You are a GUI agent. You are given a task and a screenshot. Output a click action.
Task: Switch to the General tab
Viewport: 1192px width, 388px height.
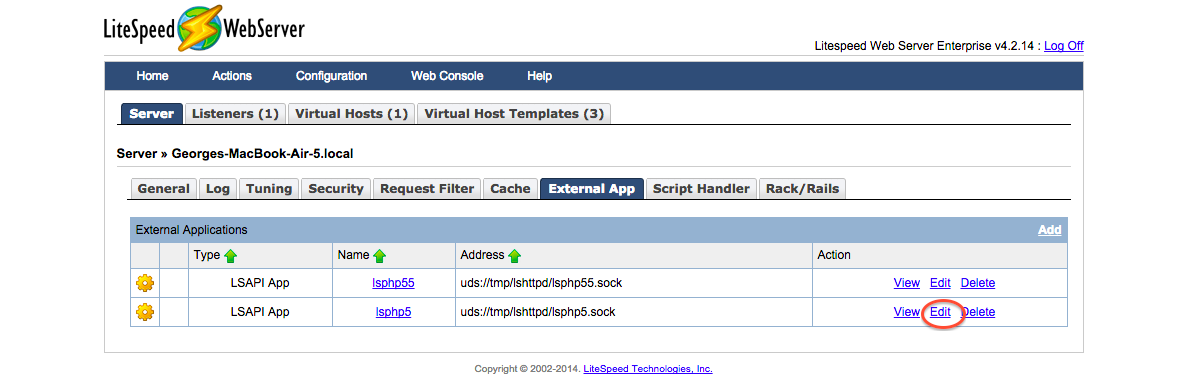(163, 189)
